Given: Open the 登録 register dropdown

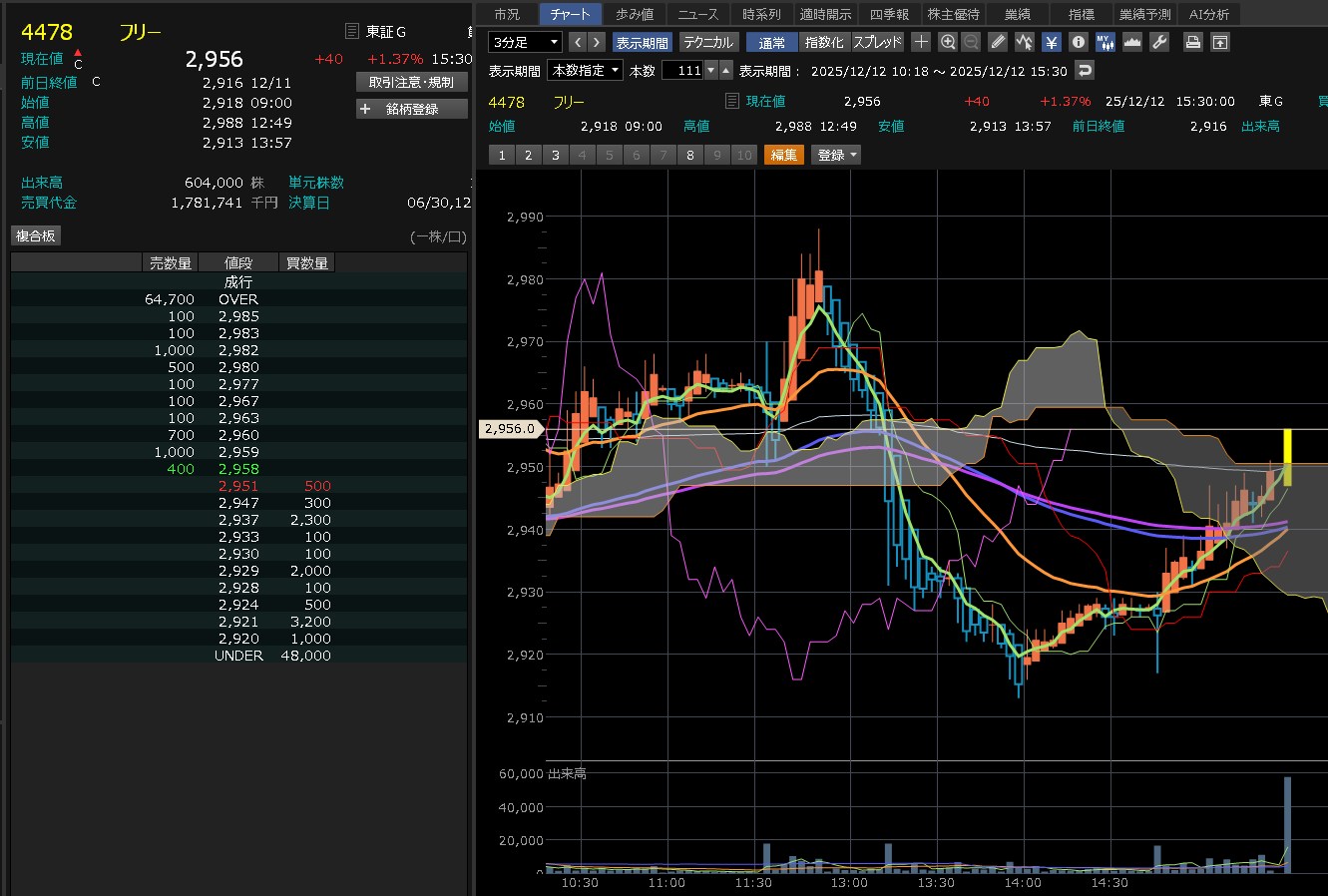Looking at the screenshot, I should [836, 155].
